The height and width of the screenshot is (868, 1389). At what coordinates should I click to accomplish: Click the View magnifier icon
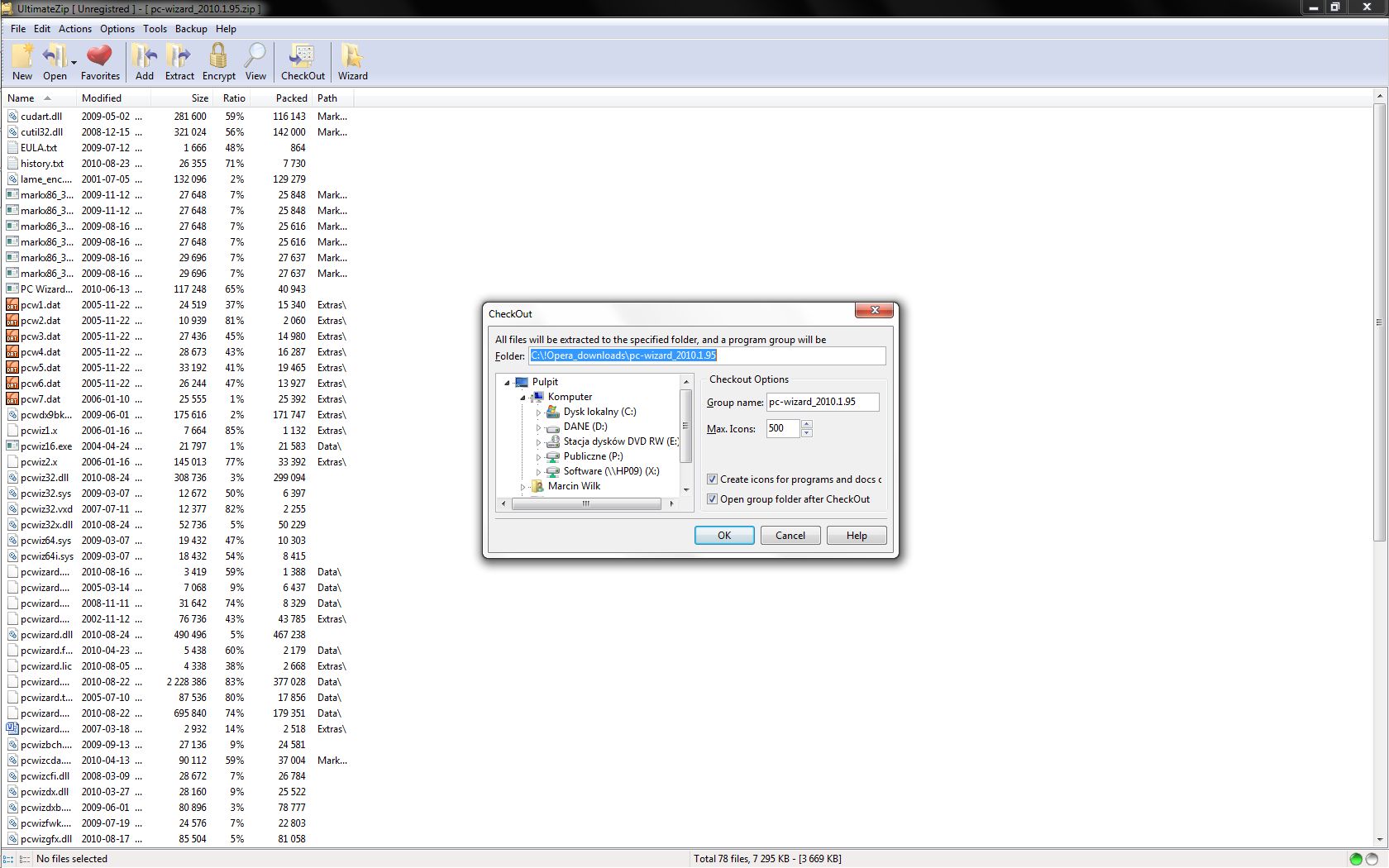click(255, 56)
